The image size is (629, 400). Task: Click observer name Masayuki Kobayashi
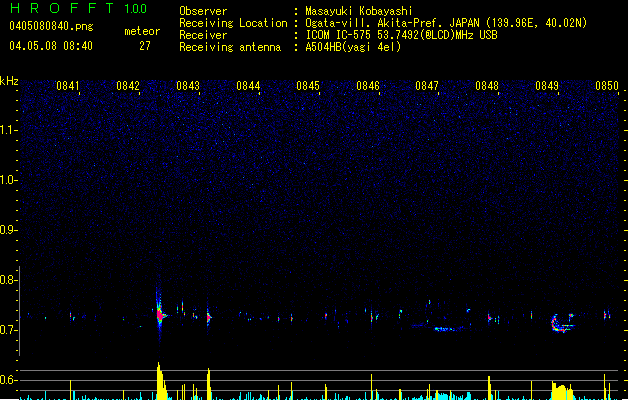tap(359, 11)
